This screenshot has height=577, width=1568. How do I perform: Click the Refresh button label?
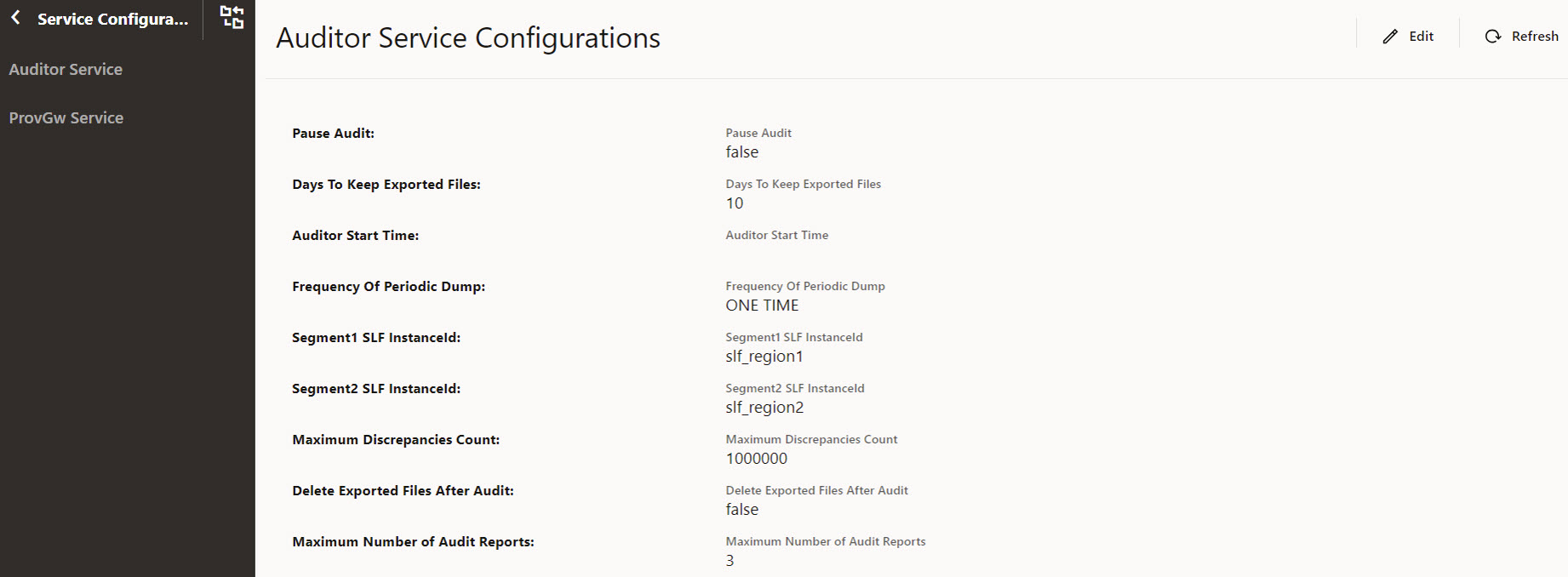[1535, 37]
